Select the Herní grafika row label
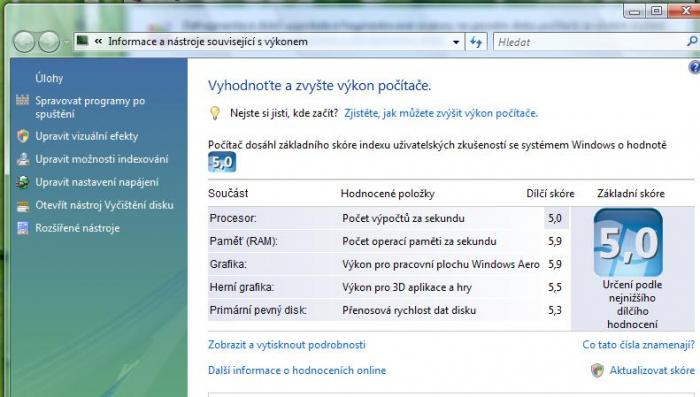This screenshot has width=700, height=397. (242, 287)
